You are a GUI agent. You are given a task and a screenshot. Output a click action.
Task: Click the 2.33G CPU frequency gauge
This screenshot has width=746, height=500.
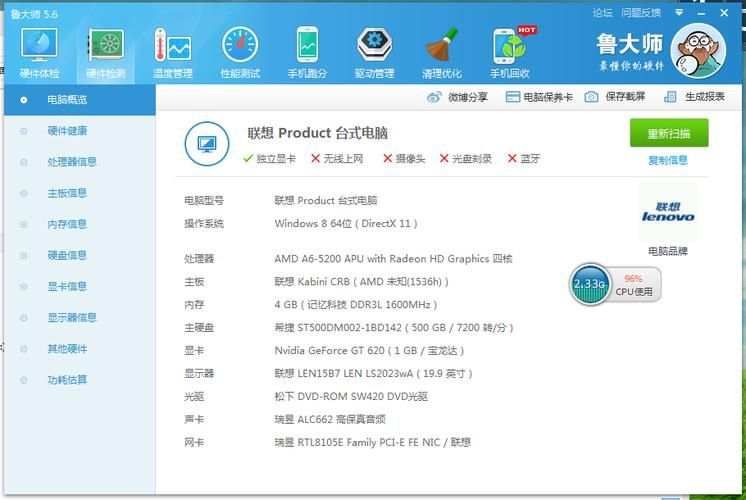(x=589, y=284)
